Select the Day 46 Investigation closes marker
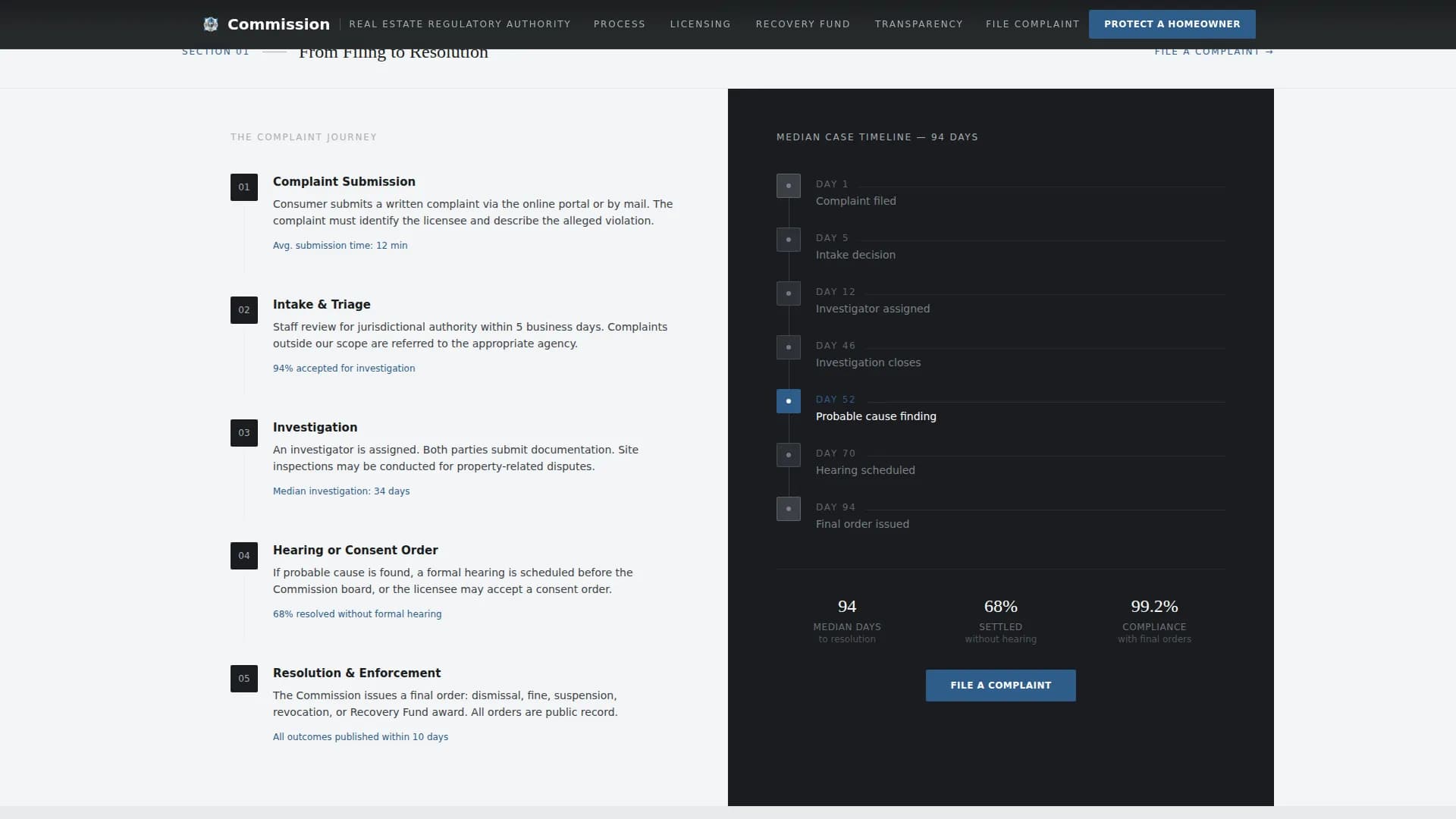The image size is (1456, 819). pos(789,347)
